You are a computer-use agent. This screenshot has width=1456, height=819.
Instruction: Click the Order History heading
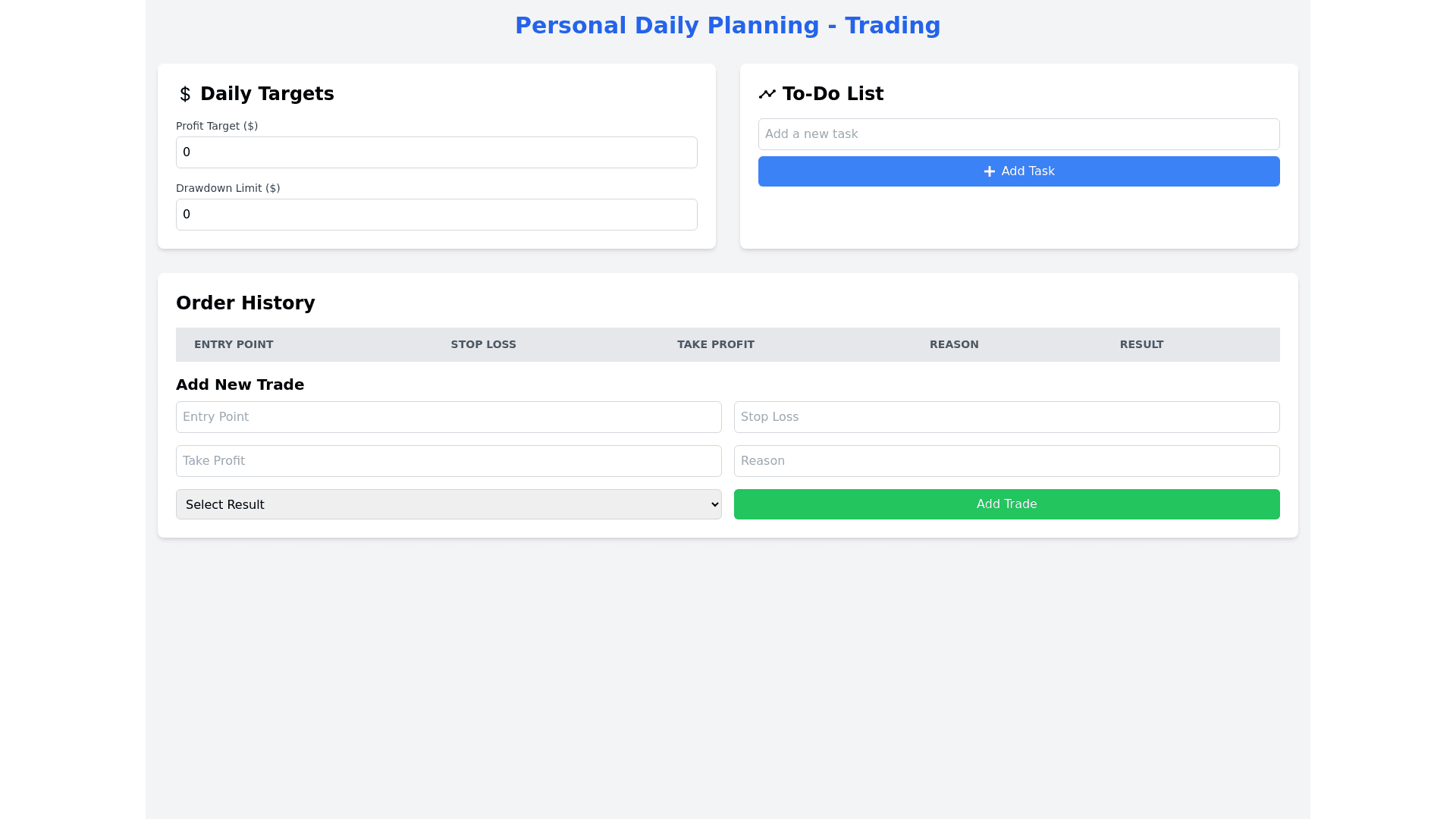coord(245,303)
